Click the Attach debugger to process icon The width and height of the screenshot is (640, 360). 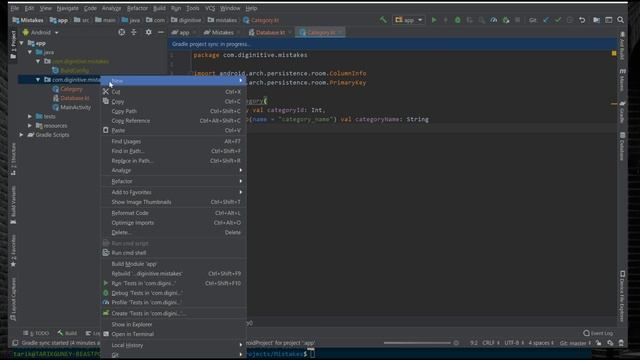pos(506,20)
